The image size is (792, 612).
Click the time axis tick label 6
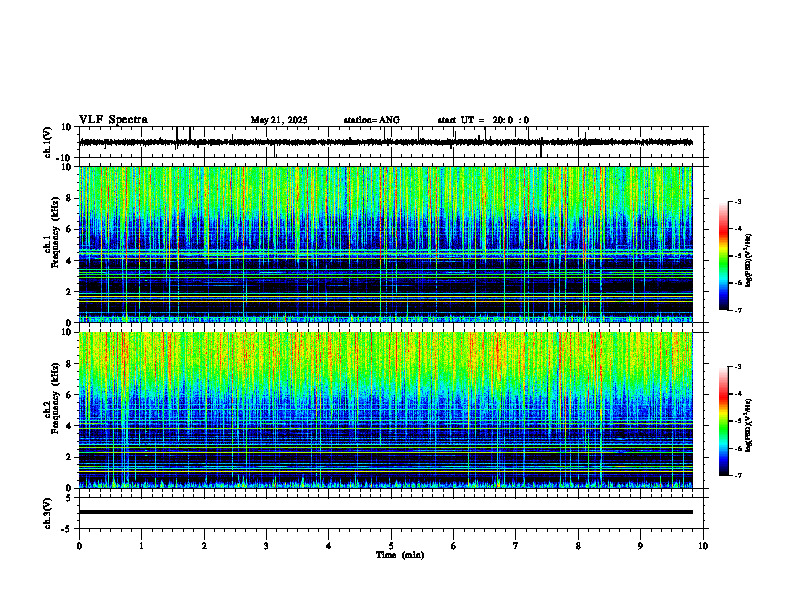coord(454,546)
